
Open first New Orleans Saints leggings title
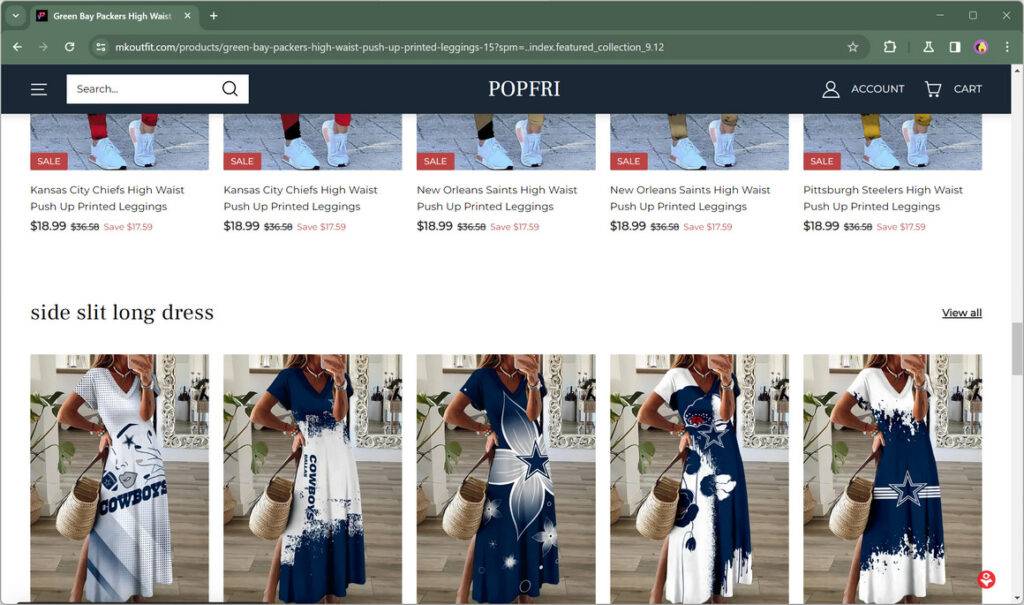pyautogui.click(x=497, y=198)
